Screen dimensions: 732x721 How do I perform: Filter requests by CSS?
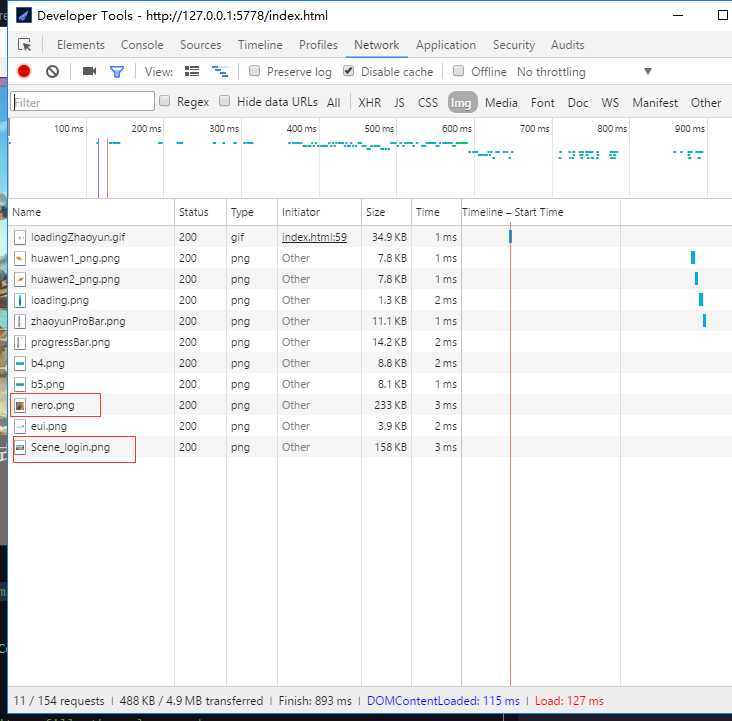coord(428,103)
